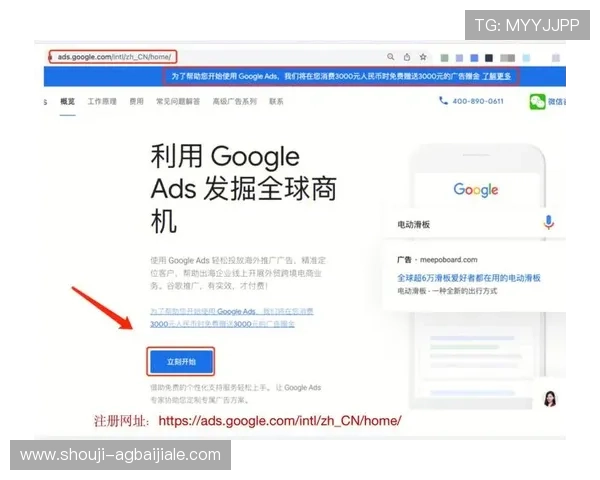Open the 常见问题解答 navigation tab
The height and width of the screenshot is (480, 600).
tap(178, 101)
